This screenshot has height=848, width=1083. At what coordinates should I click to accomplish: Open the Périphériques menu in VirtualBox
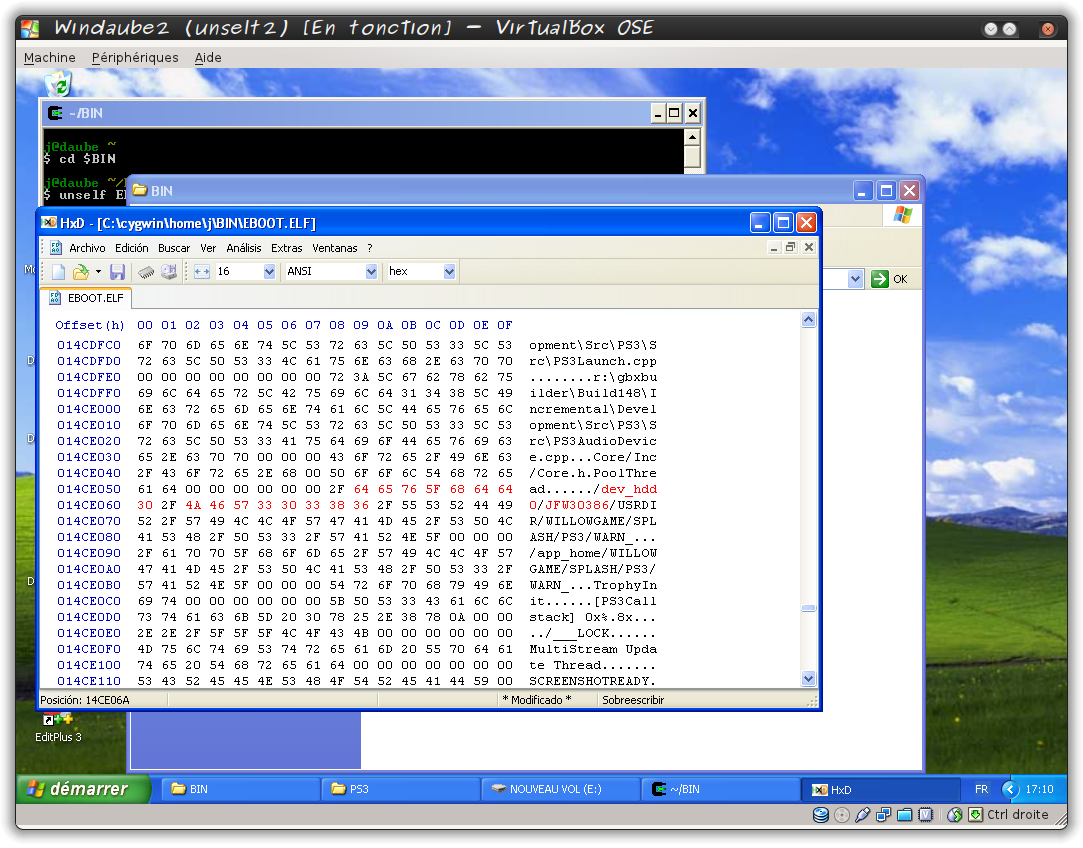[x=135, y=57]
